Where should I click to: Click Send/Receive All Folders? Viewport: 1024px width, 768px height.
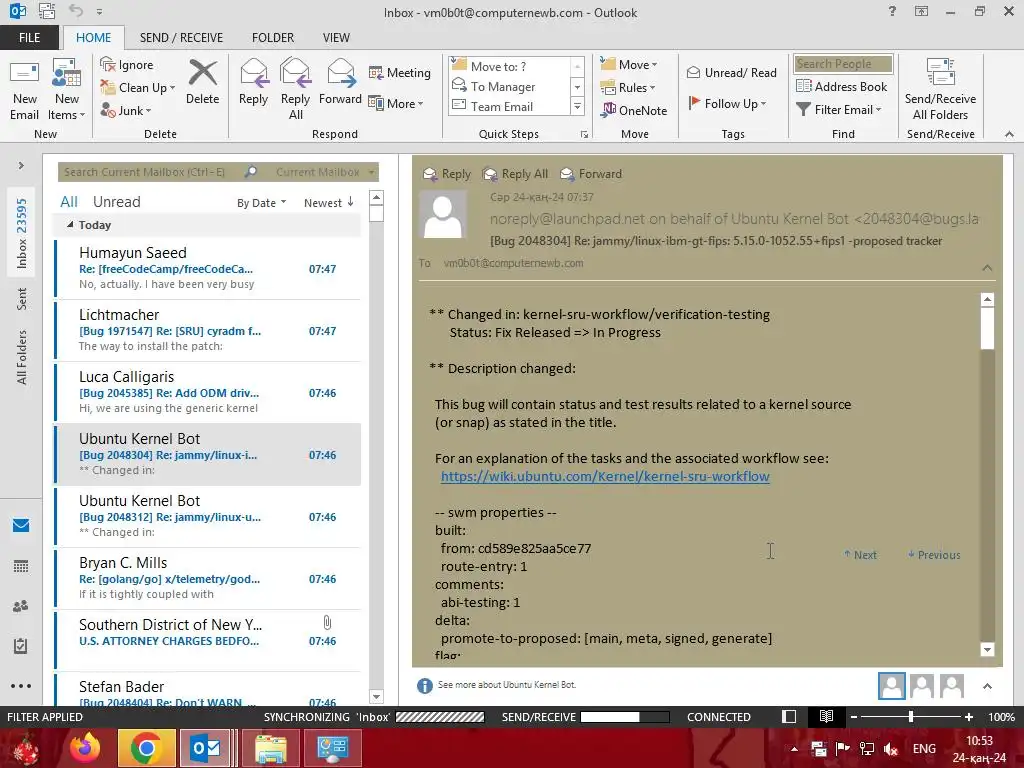[940, 90]
